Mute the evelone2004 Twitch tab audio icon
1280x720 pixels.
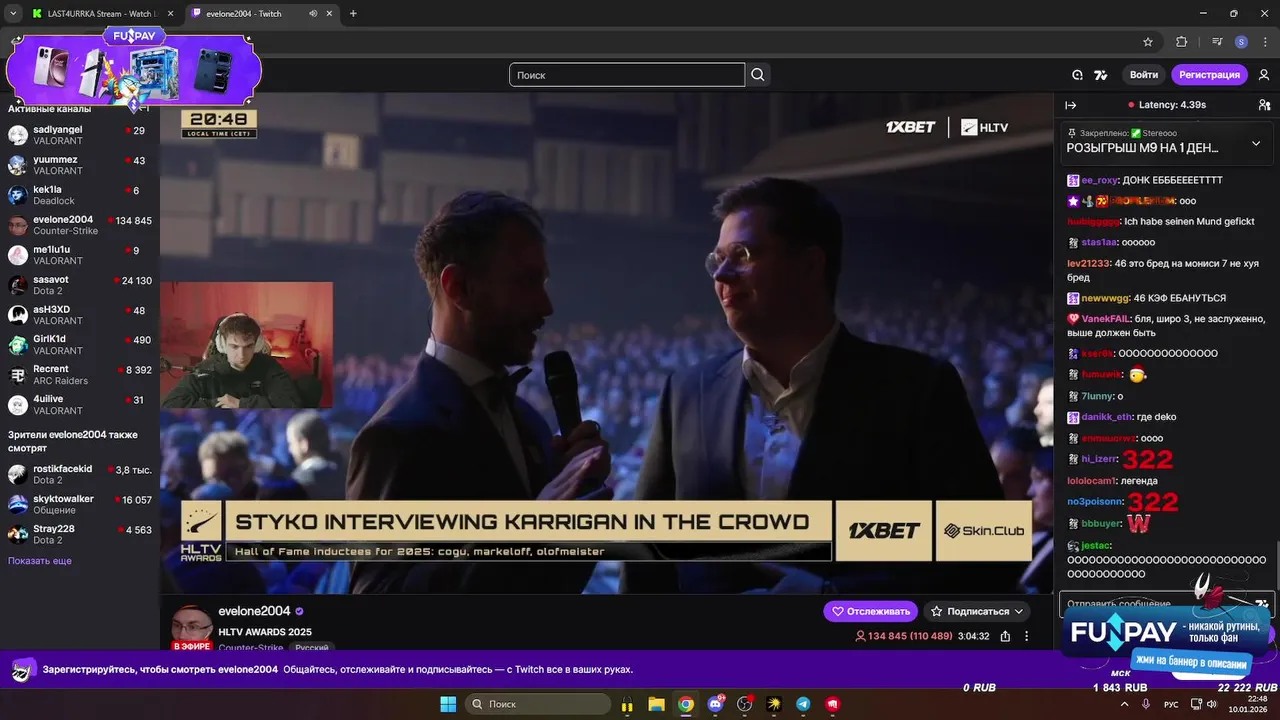pyautogui.click(x=313, y=14)
